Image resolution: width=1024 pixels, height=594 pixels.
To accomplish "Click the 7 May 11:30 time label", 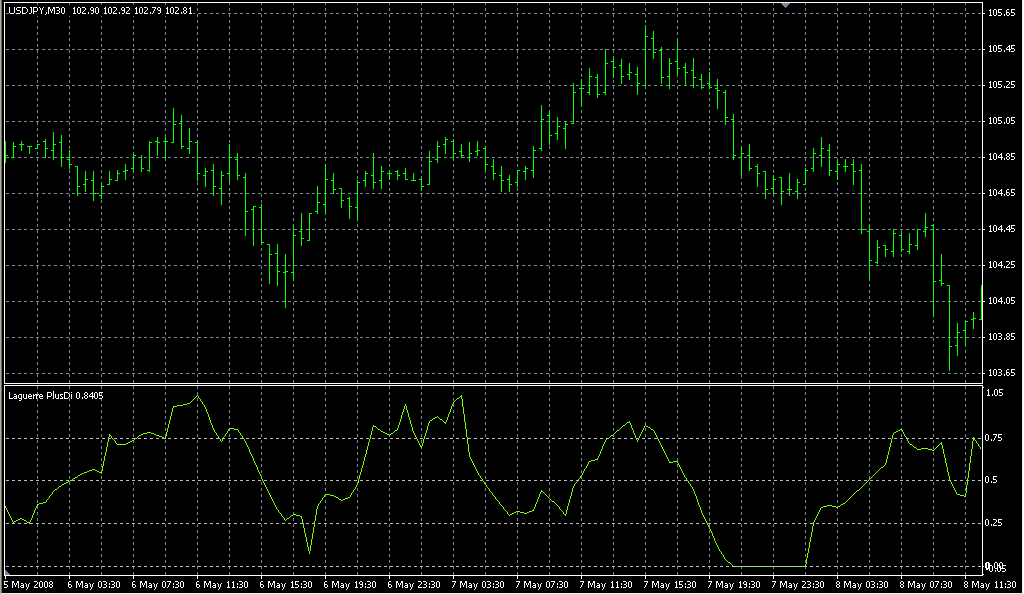I will click(x=606, y=584).
